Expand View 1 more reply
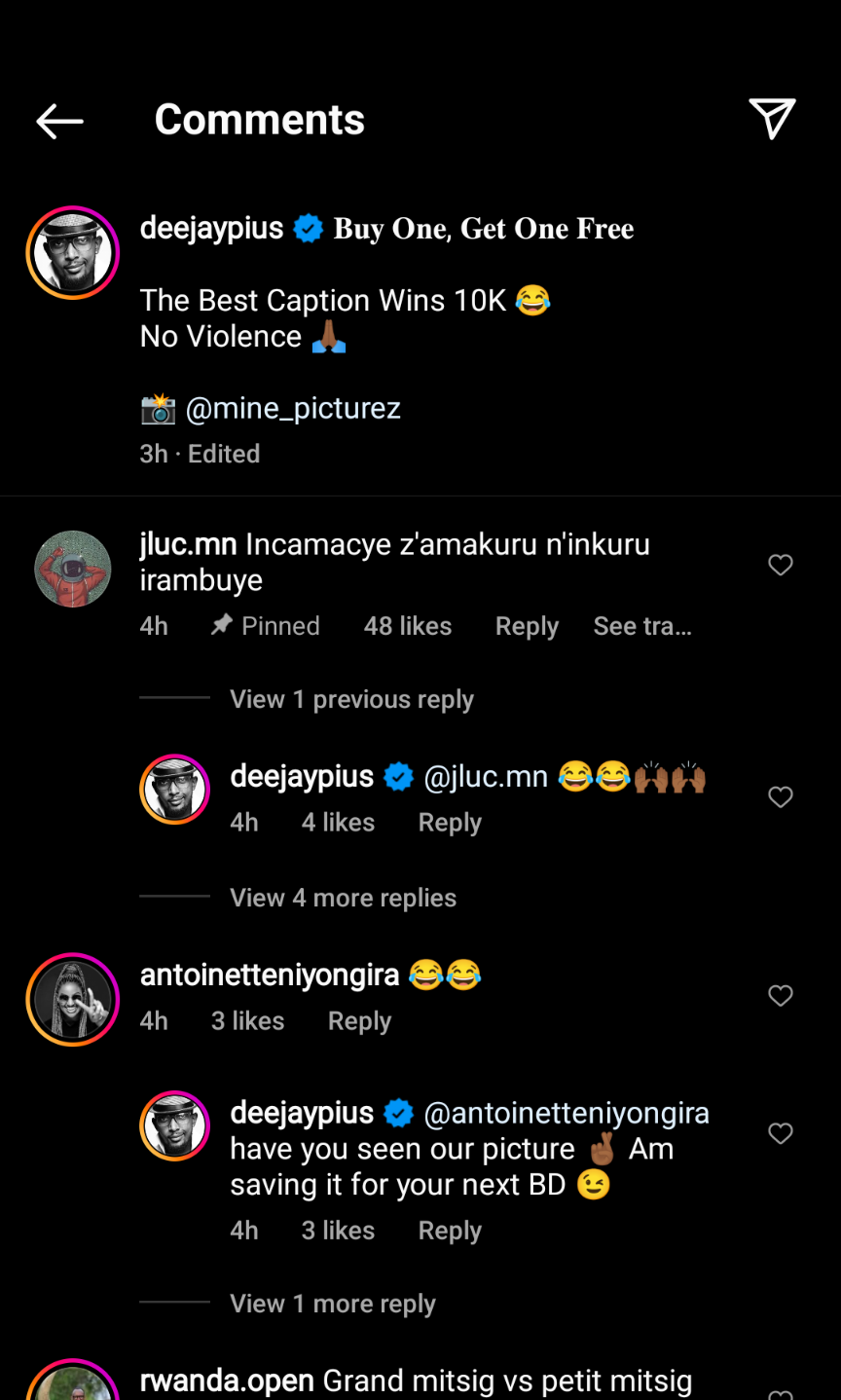This screenshot has width=841, height=1400. 332,1304
